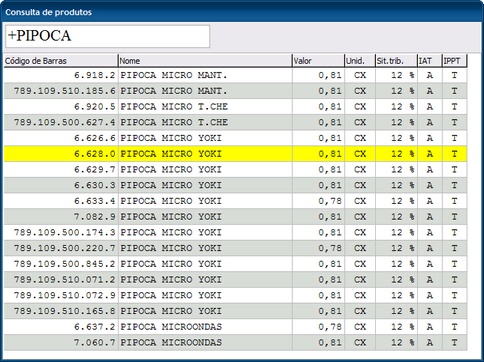Click PIPOCA MICRO YOKI name in highlighted row
This screenshot has height=362, width=484.
(171, 154)
